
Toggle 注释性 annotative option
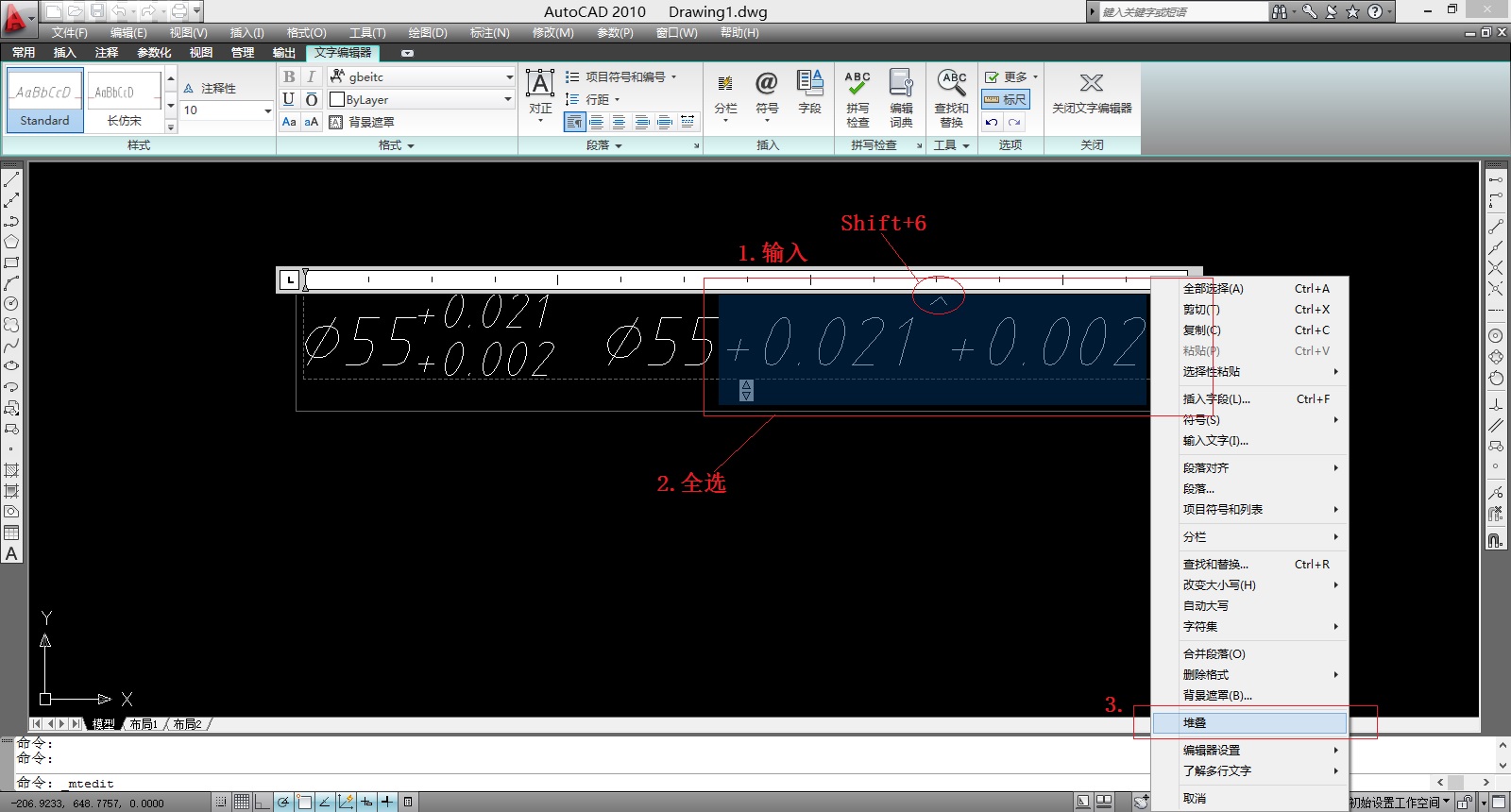211,88
